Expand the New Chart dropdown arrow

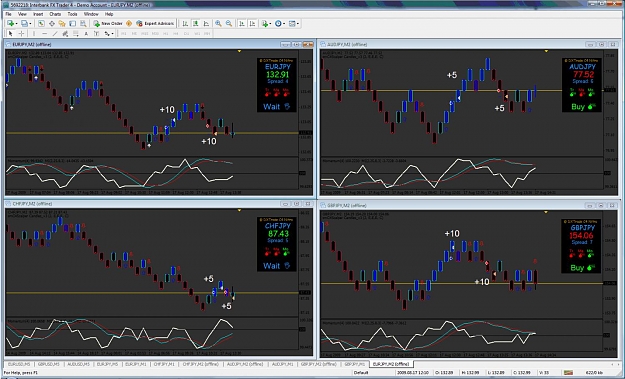point(16,24)
